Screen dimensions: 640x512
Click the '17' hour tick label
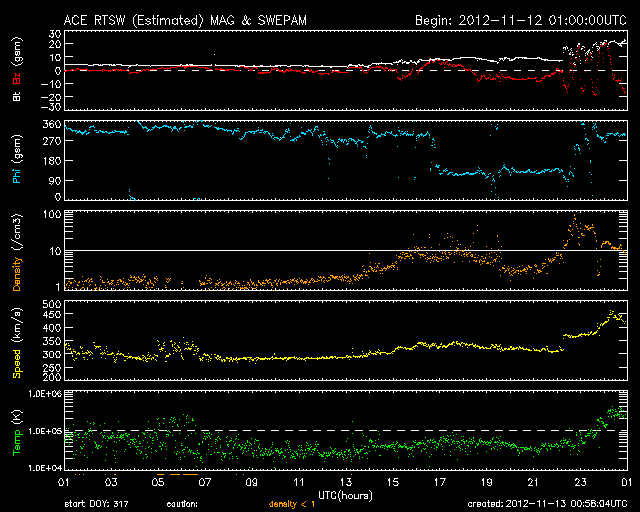coord(440,482)
